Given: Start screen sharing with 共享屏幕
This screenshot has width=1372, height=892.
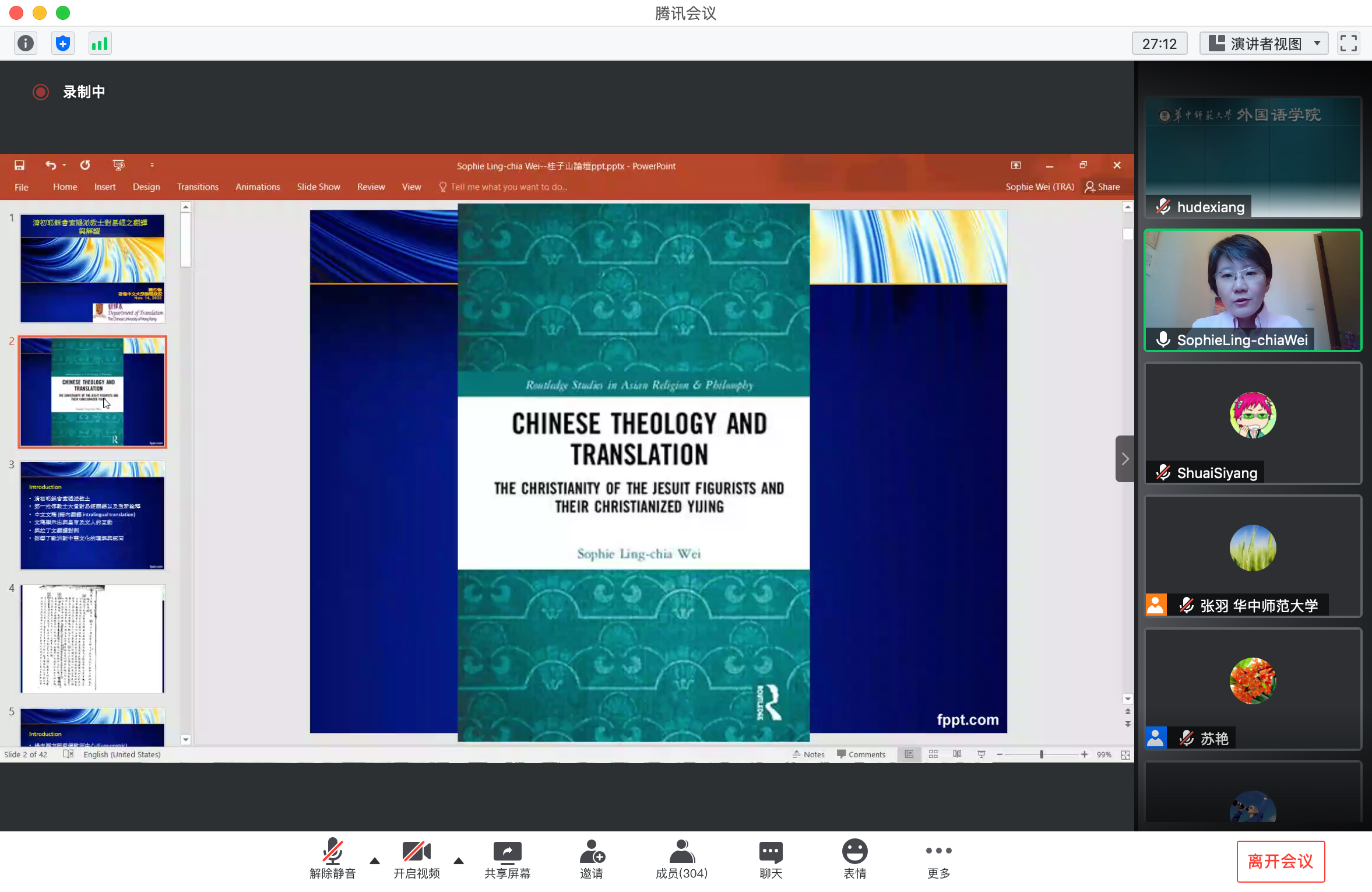Looking at the screenshot, I should click(507, 859).
